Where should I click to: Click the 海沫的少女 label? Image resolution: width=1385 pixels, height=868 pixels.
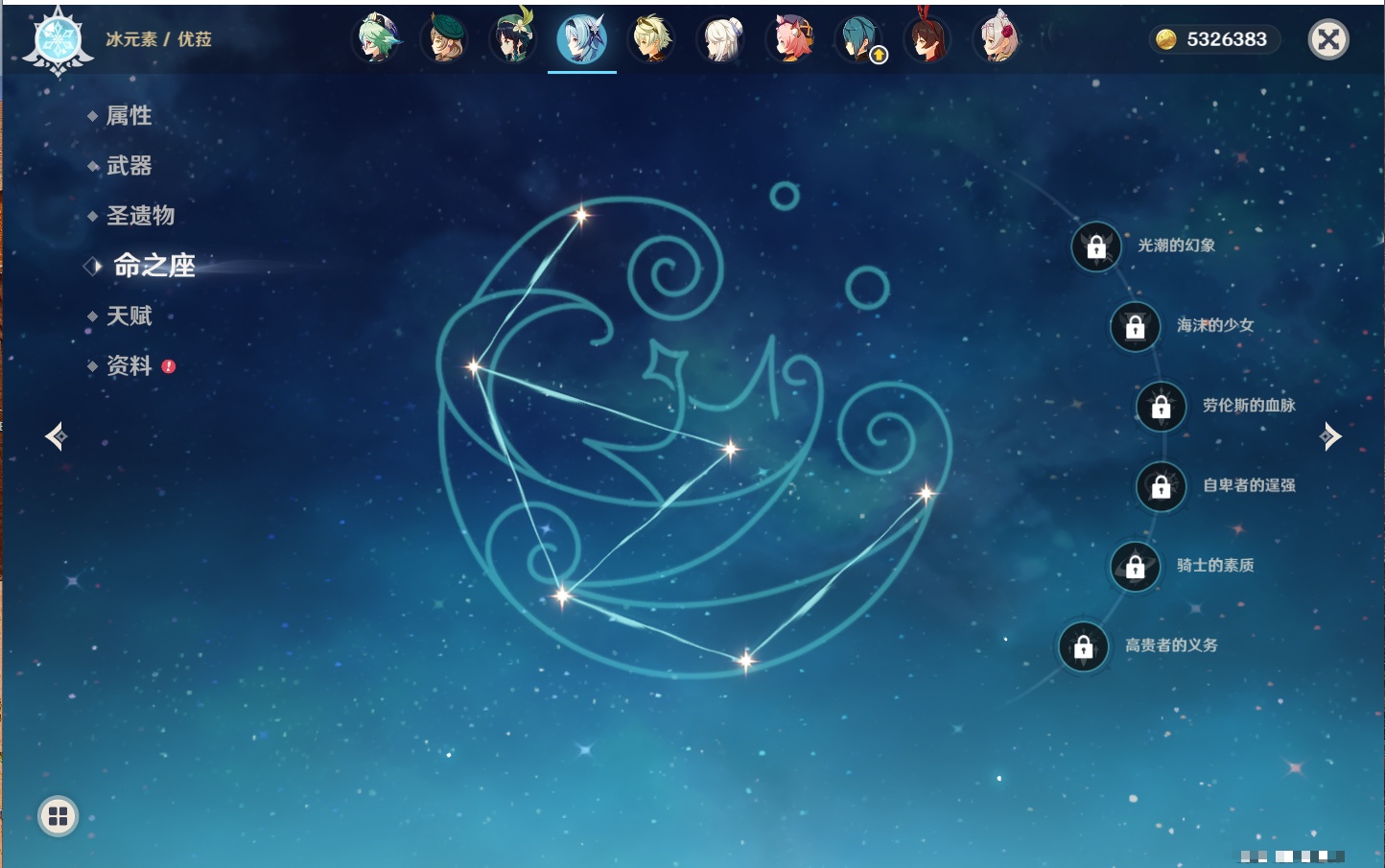(x=1215, y=325)
